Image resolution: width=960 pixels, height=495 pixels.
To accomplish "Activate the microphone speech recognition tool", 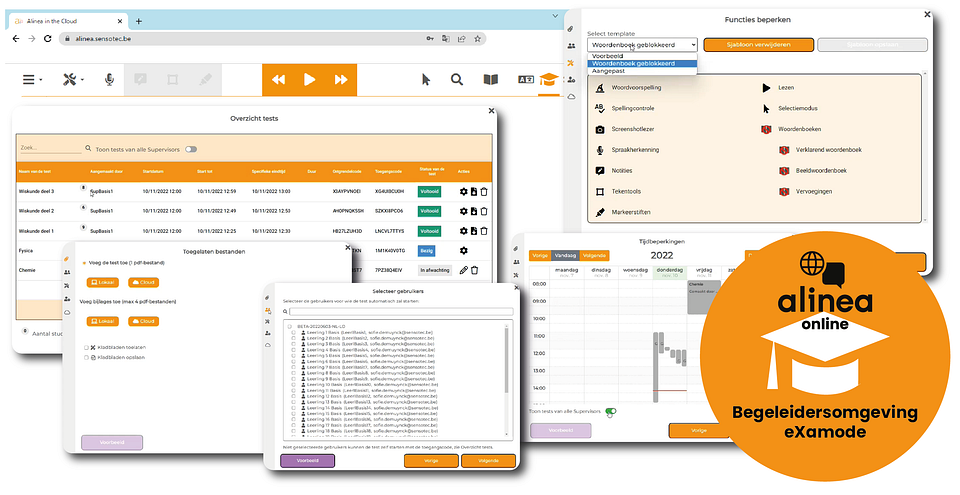I will coord(109,80).
